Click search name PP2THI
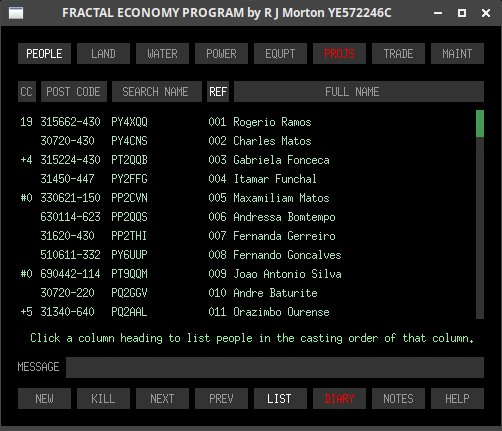 point(129,236)
